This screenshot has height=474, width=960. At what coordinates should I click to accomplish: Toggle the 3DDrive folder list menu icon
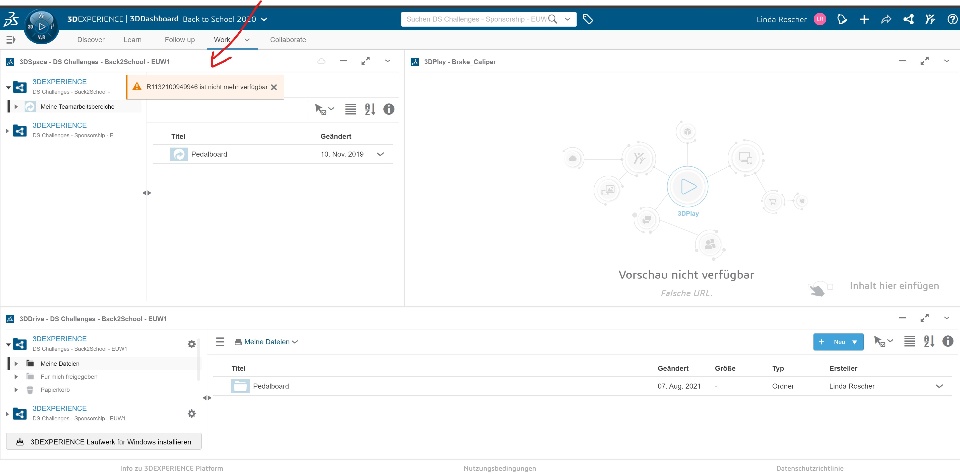[x=220, y=342]
